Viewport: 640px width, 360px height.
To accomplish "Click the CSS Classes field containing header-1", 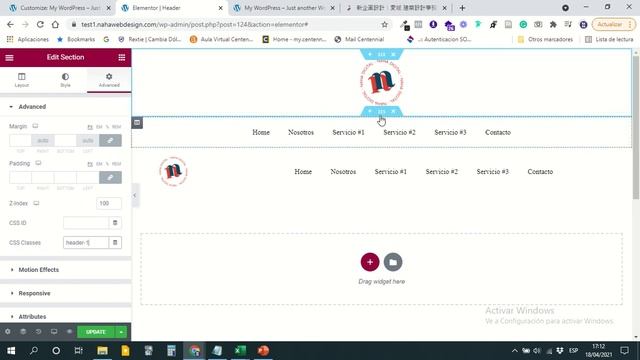I will (x=86, y=242).
